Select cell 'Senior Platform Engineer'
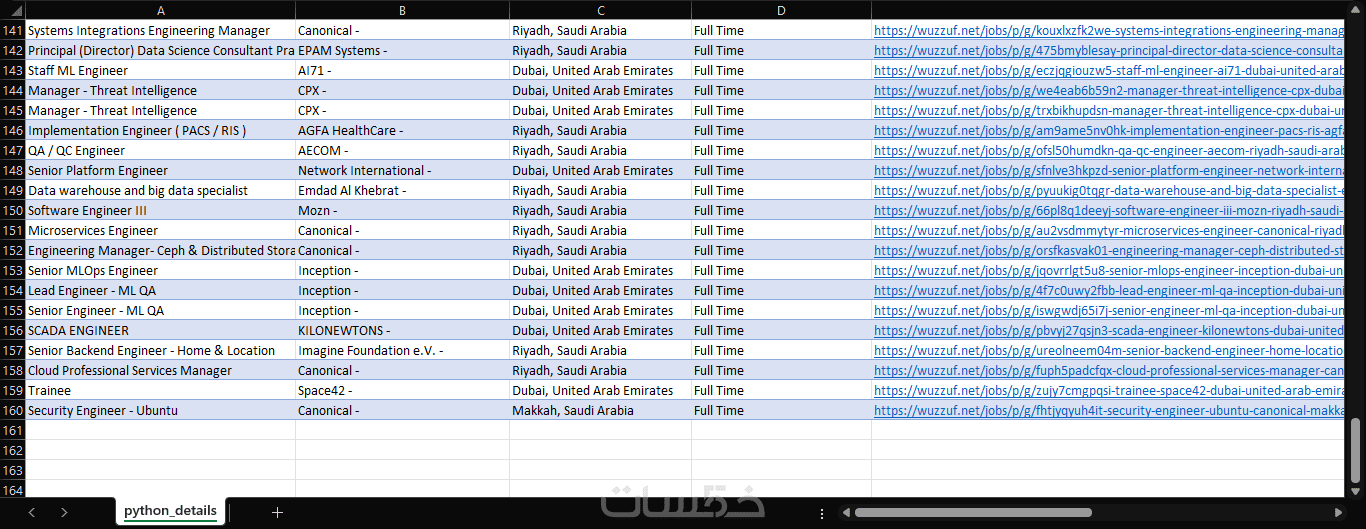This screenshot has width=1366, height=529. click(161, 170)
